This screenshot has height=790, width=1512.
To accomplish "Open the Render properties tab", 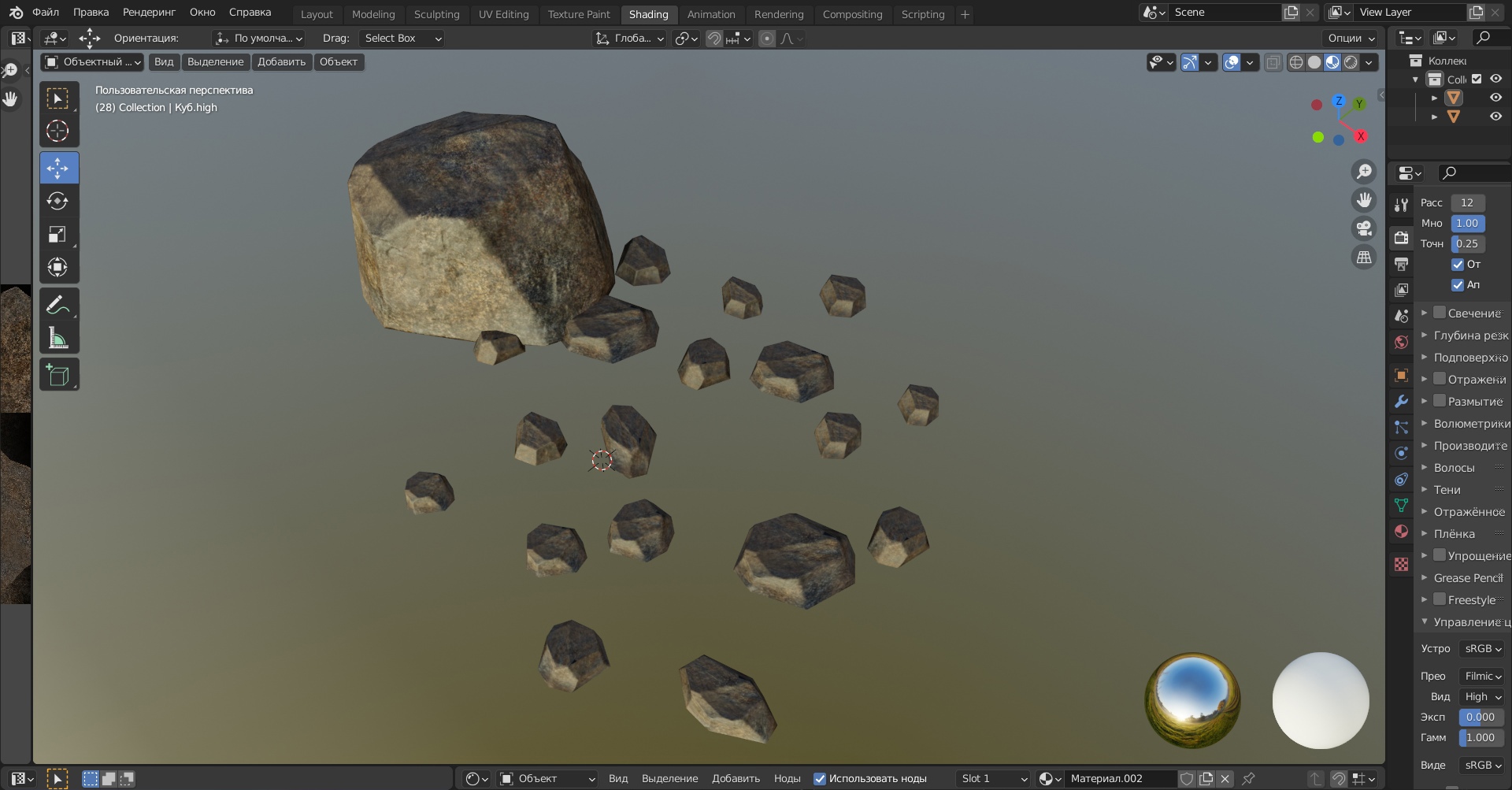I will (x=1401, y=237).
